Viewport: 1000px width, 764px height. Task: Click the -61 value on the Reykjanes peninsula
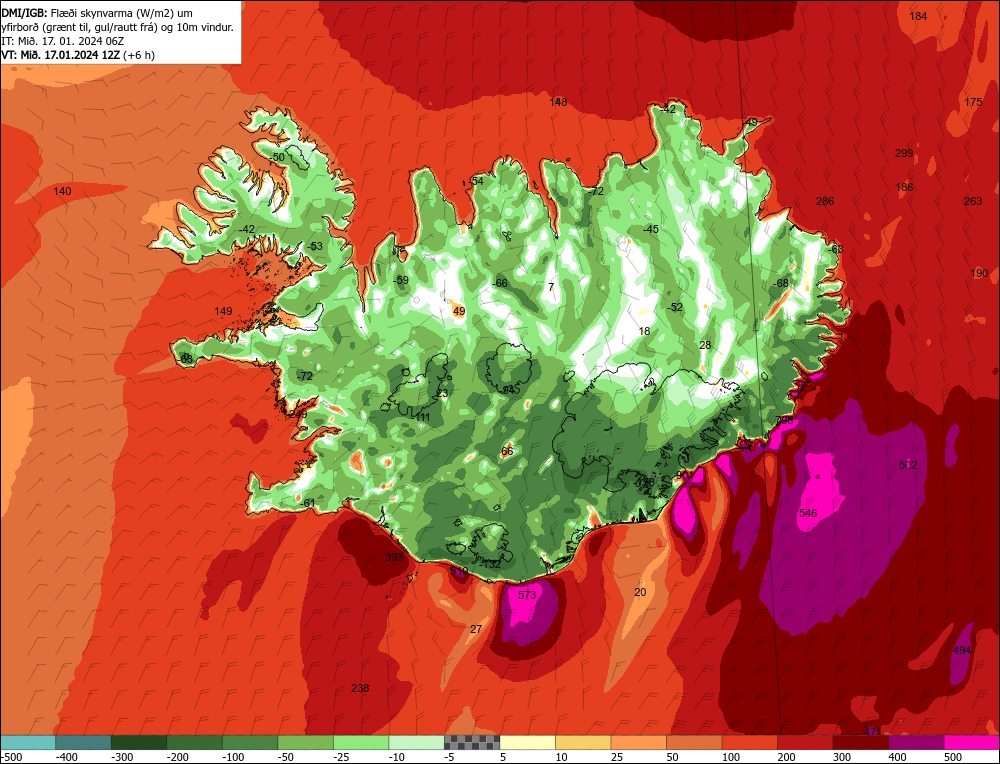(x=307, y=503)
